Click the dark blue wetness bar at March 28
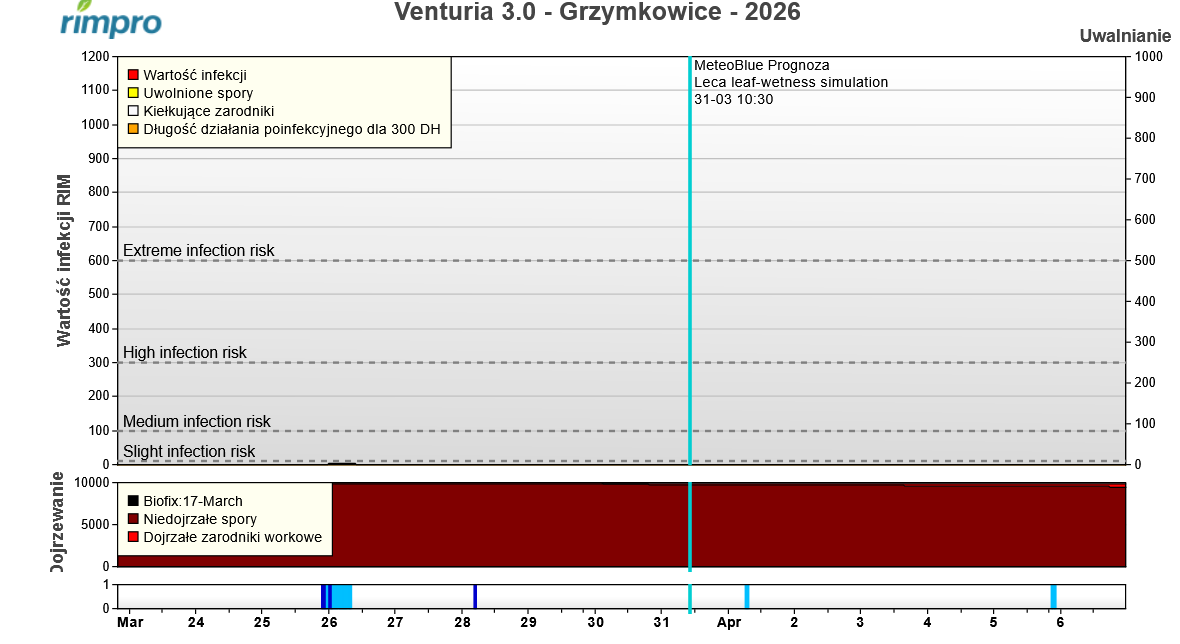 click(475, 596)
